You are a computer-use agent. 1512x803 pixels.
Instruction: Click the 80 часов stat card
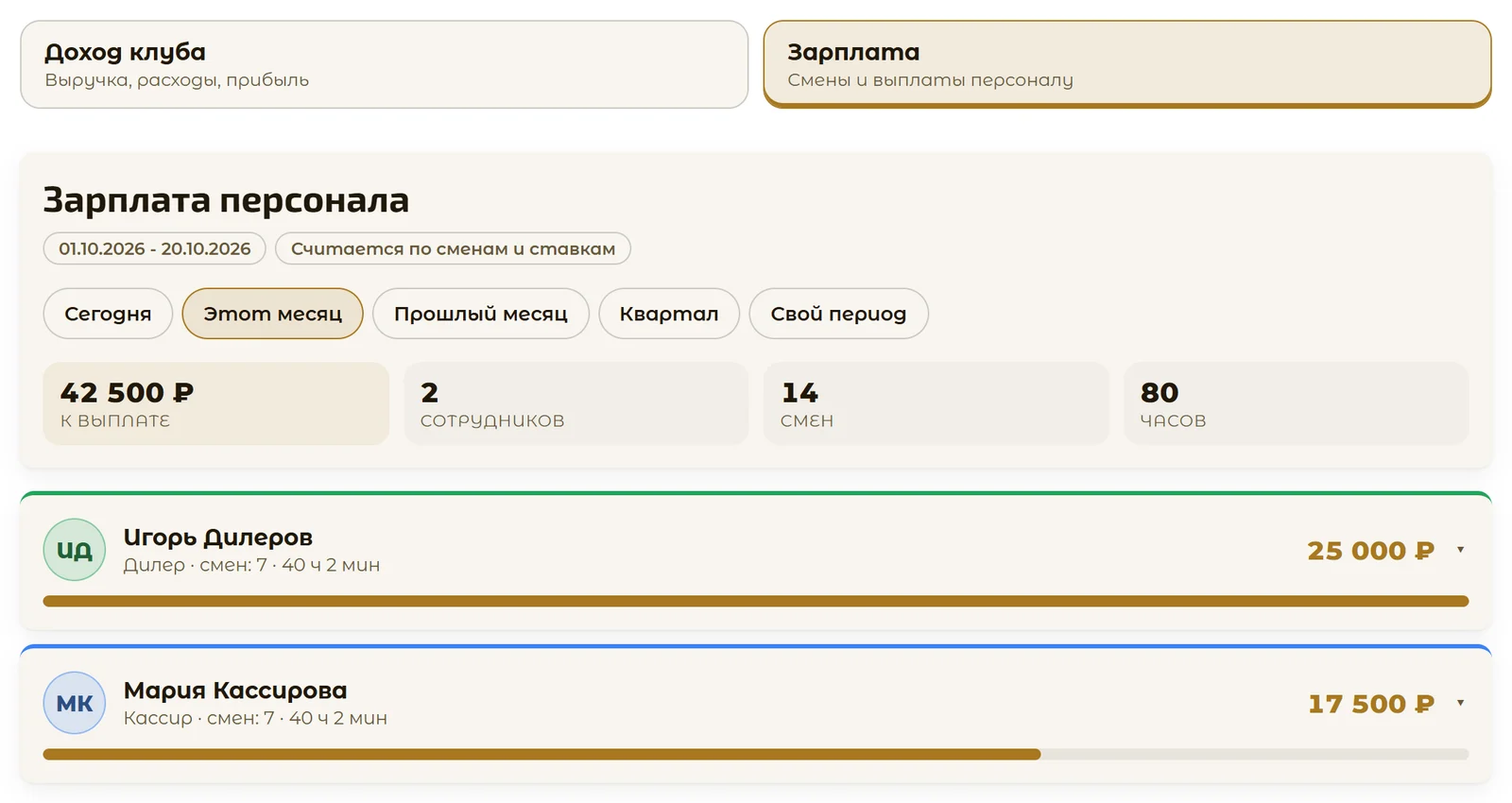click(x=1297, y=403)
